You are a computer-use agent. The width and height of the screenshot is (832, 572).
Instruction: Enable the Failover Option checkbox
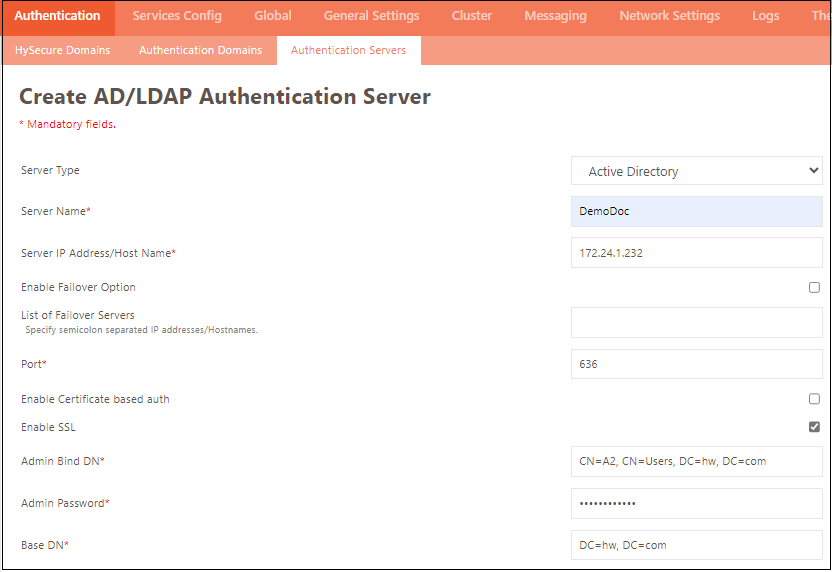pyautogui.click(x=814, y=287)
